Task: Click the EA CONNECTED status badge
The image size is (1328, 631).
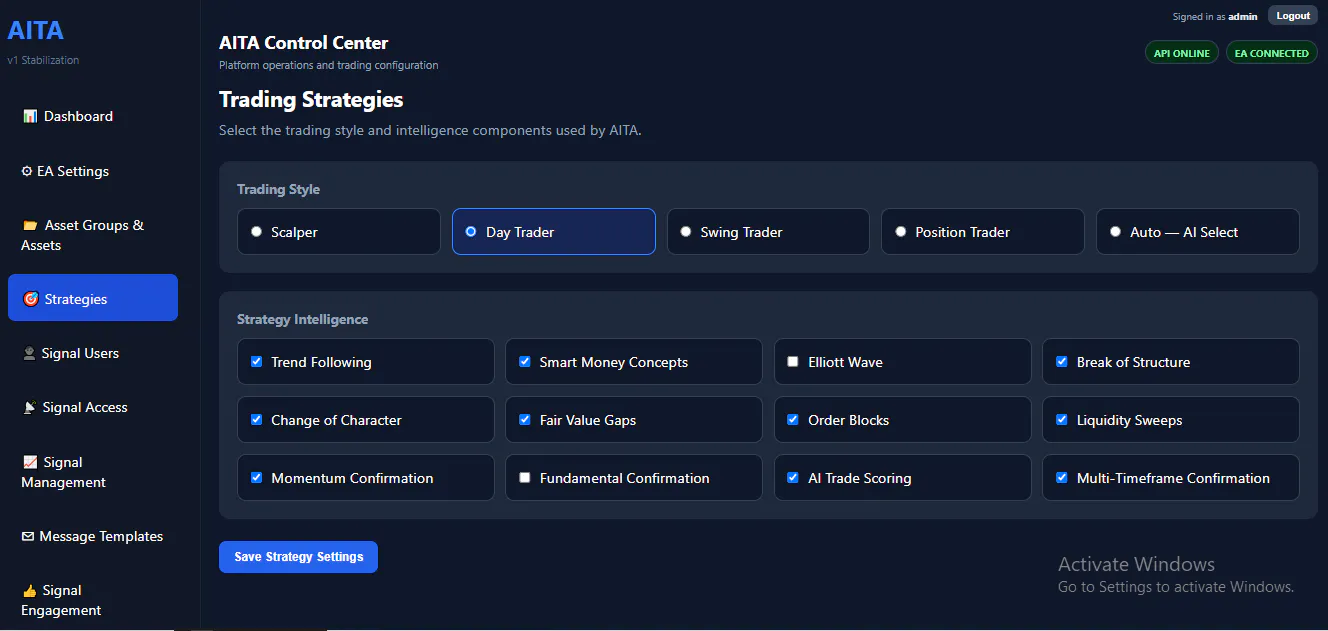Action: point(1271,53)
